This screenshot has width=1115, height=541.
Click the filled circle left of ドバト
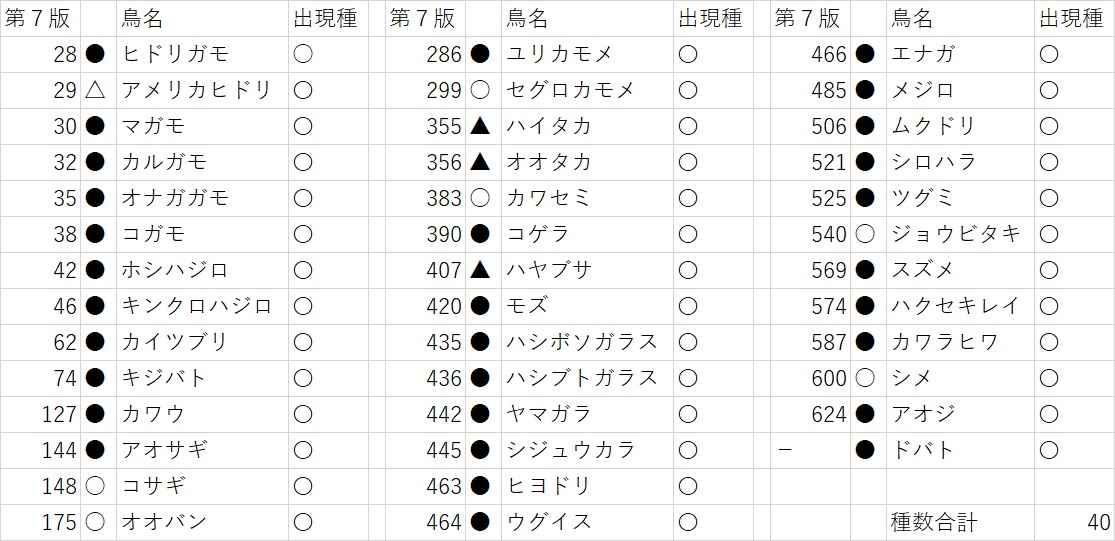865,450
